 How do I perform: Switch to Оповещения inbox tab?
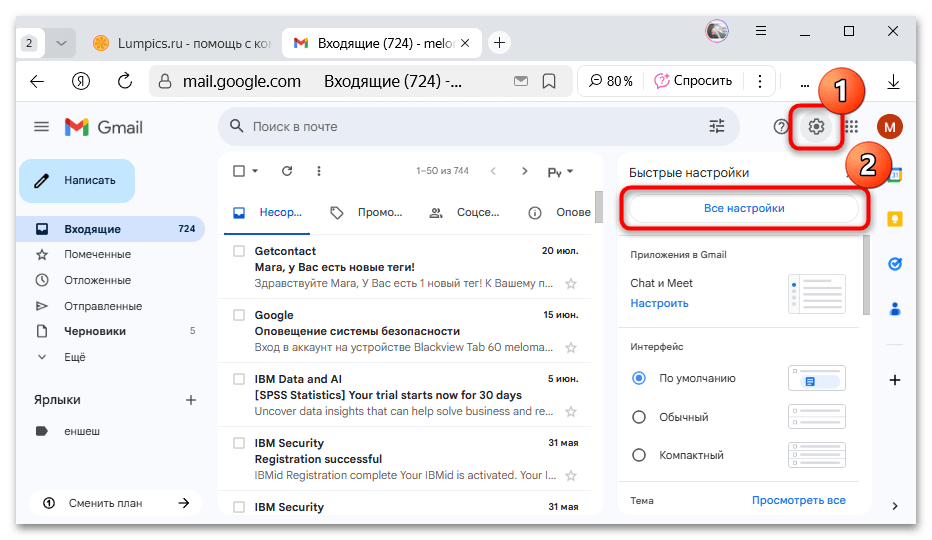pos(559,212)
